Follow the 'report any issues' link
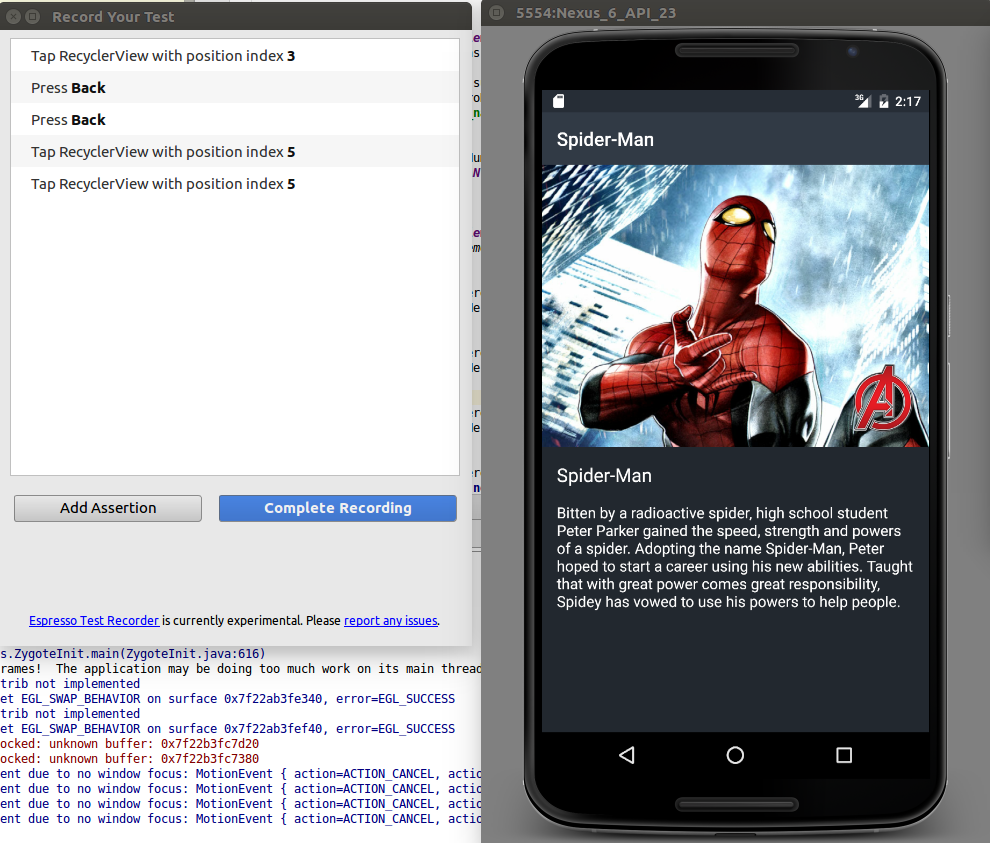 391,621
